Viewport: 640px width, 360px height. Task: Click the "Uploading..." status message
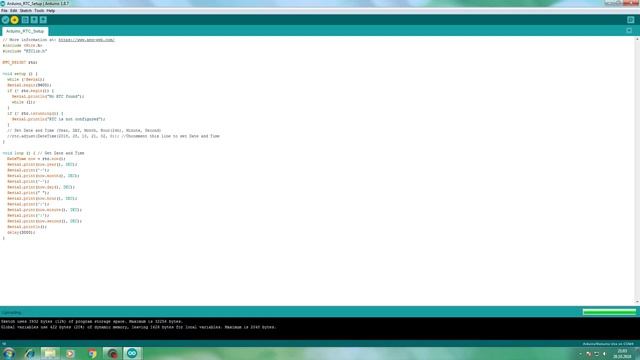tap(11, 313)
